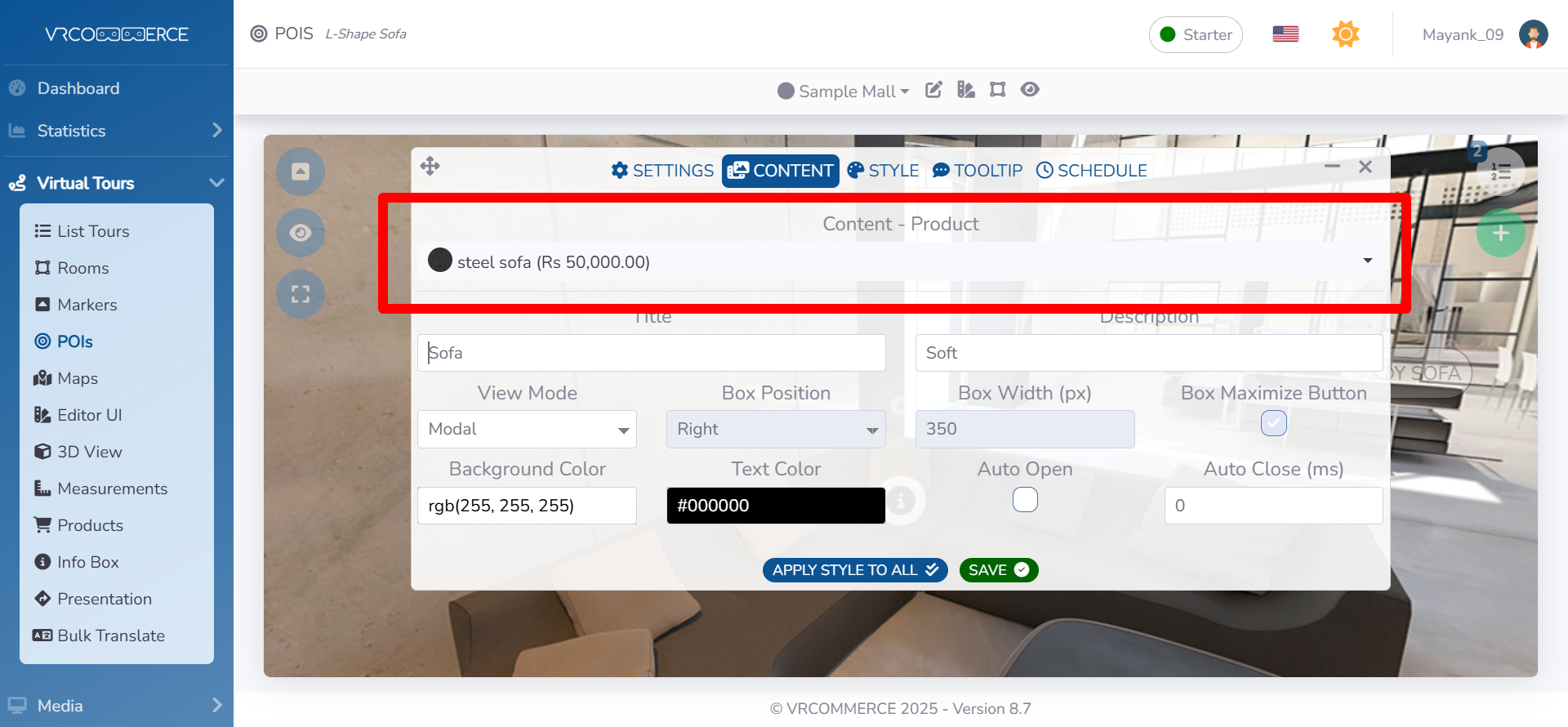Toggle the Box Maximize Button checkbox
1568x727 pixels.
pyautogui.click(x=1273, y=423)
